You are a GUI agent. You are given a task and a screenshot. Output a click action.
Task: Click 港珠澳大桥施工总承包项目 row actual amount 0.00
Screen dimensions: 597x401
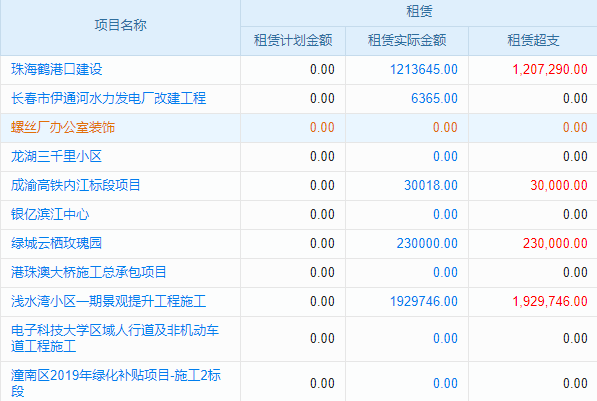[x=445, y=272]
